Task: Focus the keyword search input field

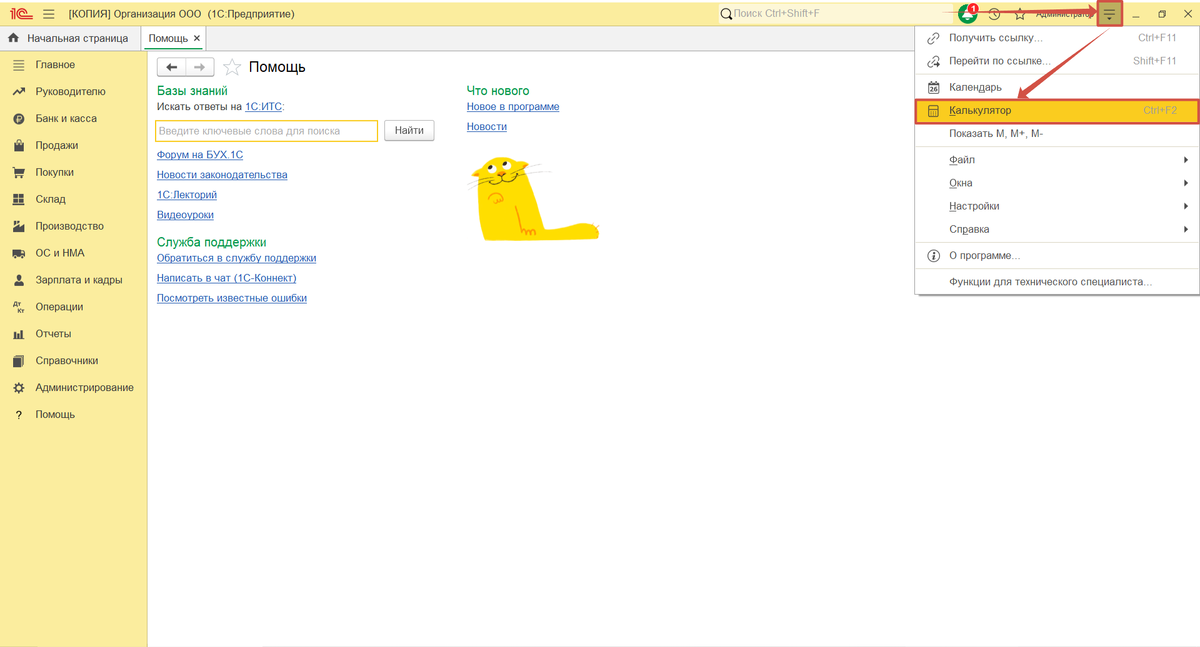Action: (x=266, y=131)
